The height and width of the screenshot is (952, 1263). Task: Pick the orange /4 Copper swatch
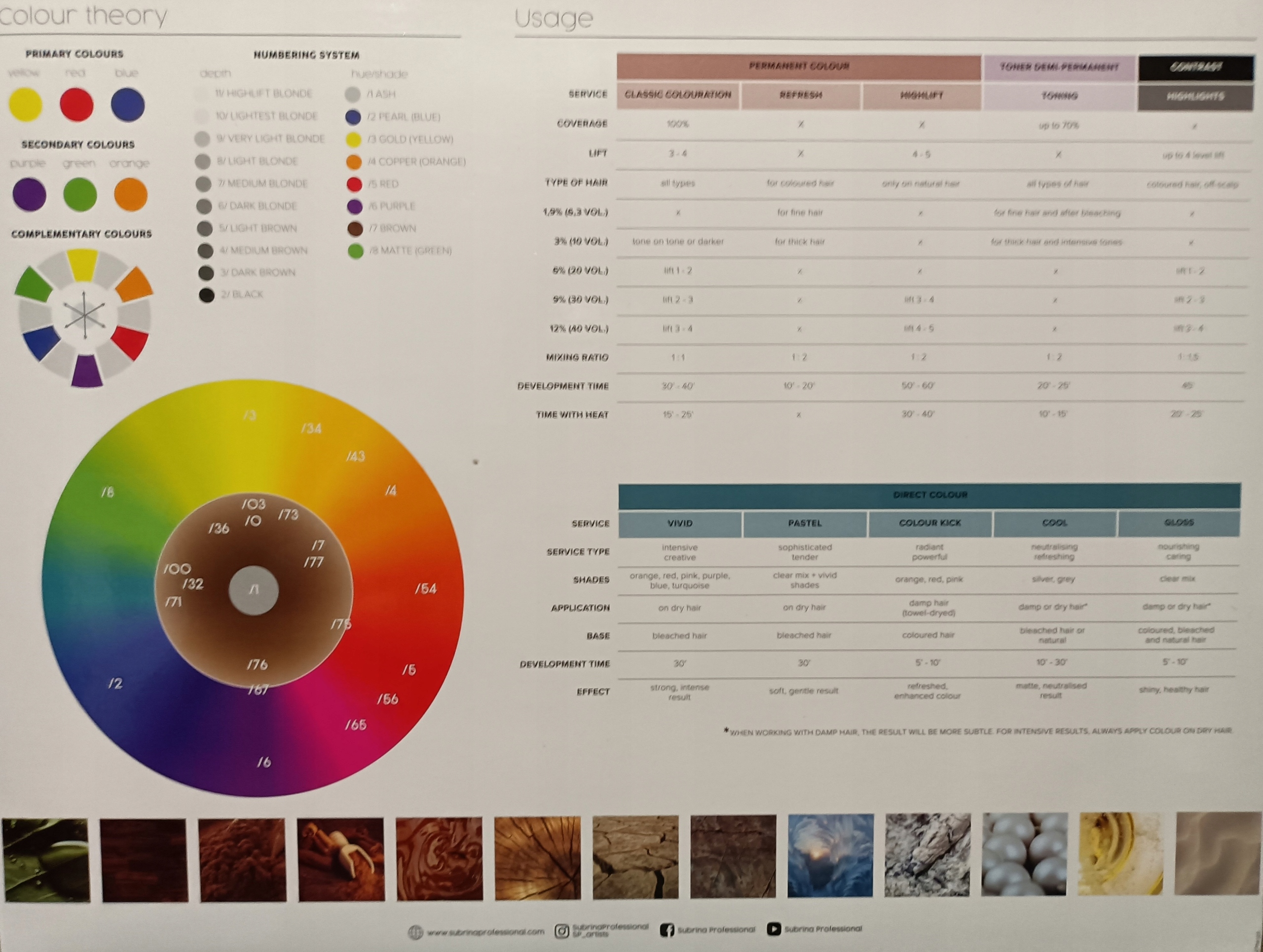354,162
